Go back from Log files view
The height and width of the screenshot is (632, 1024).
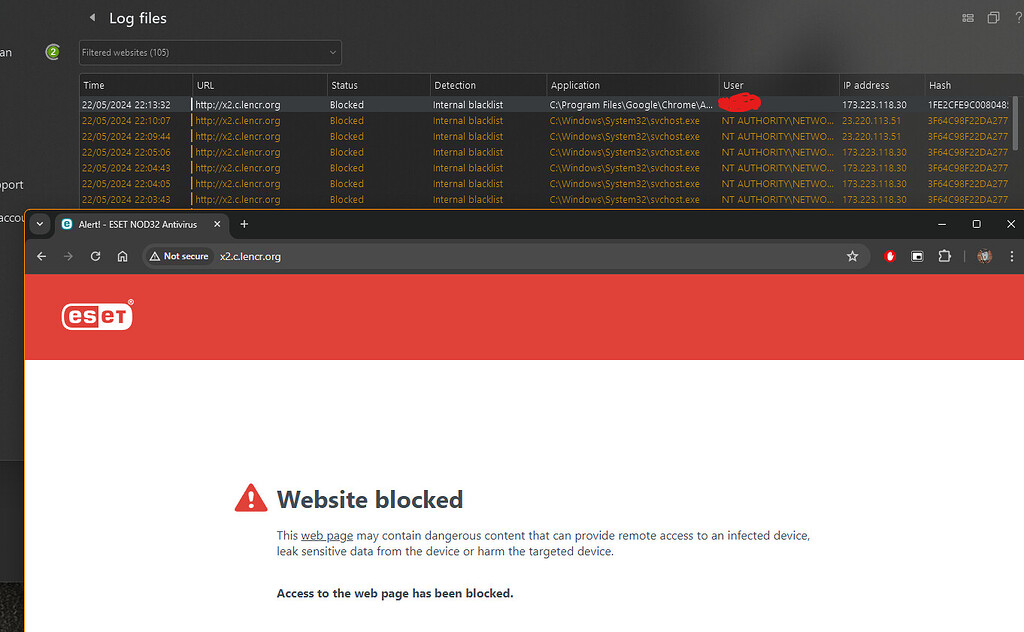(92, 18)
